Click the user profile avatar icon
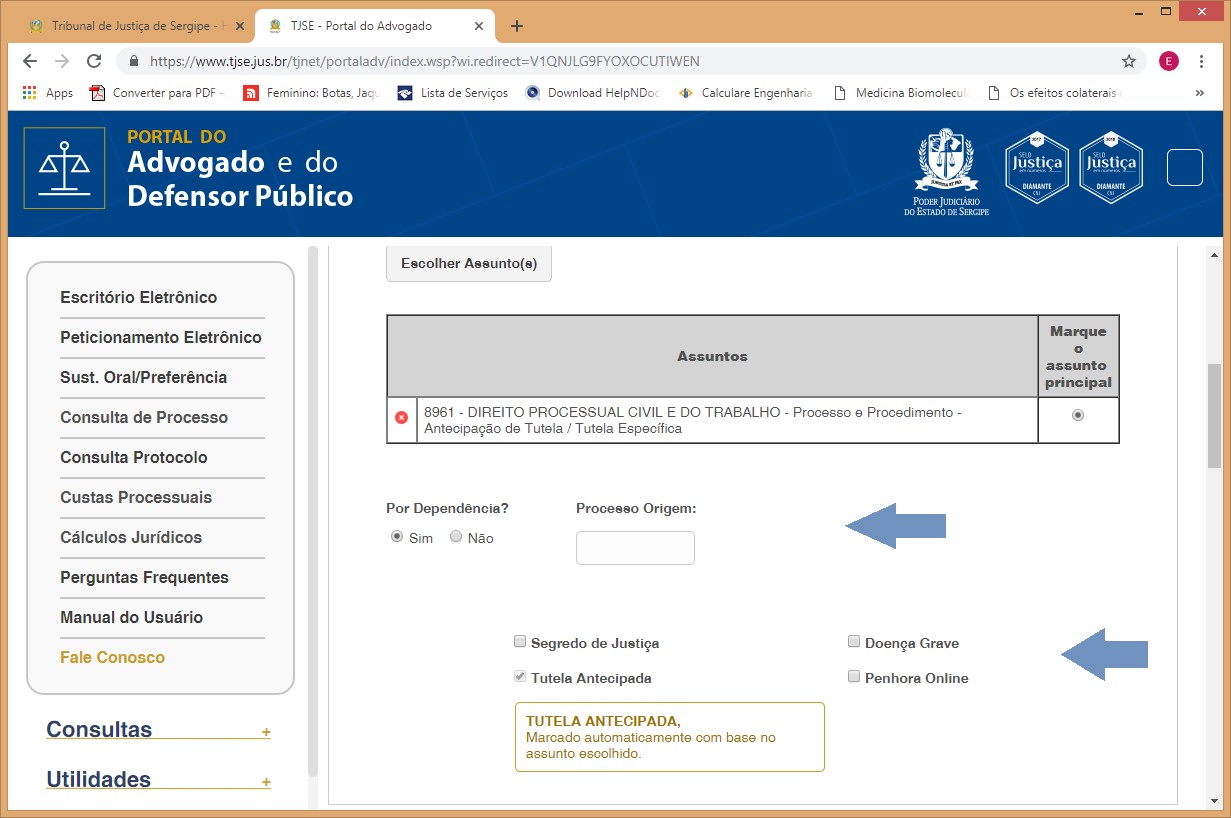The width and height of the screenshot is (1231, 818). (1168, 61)
